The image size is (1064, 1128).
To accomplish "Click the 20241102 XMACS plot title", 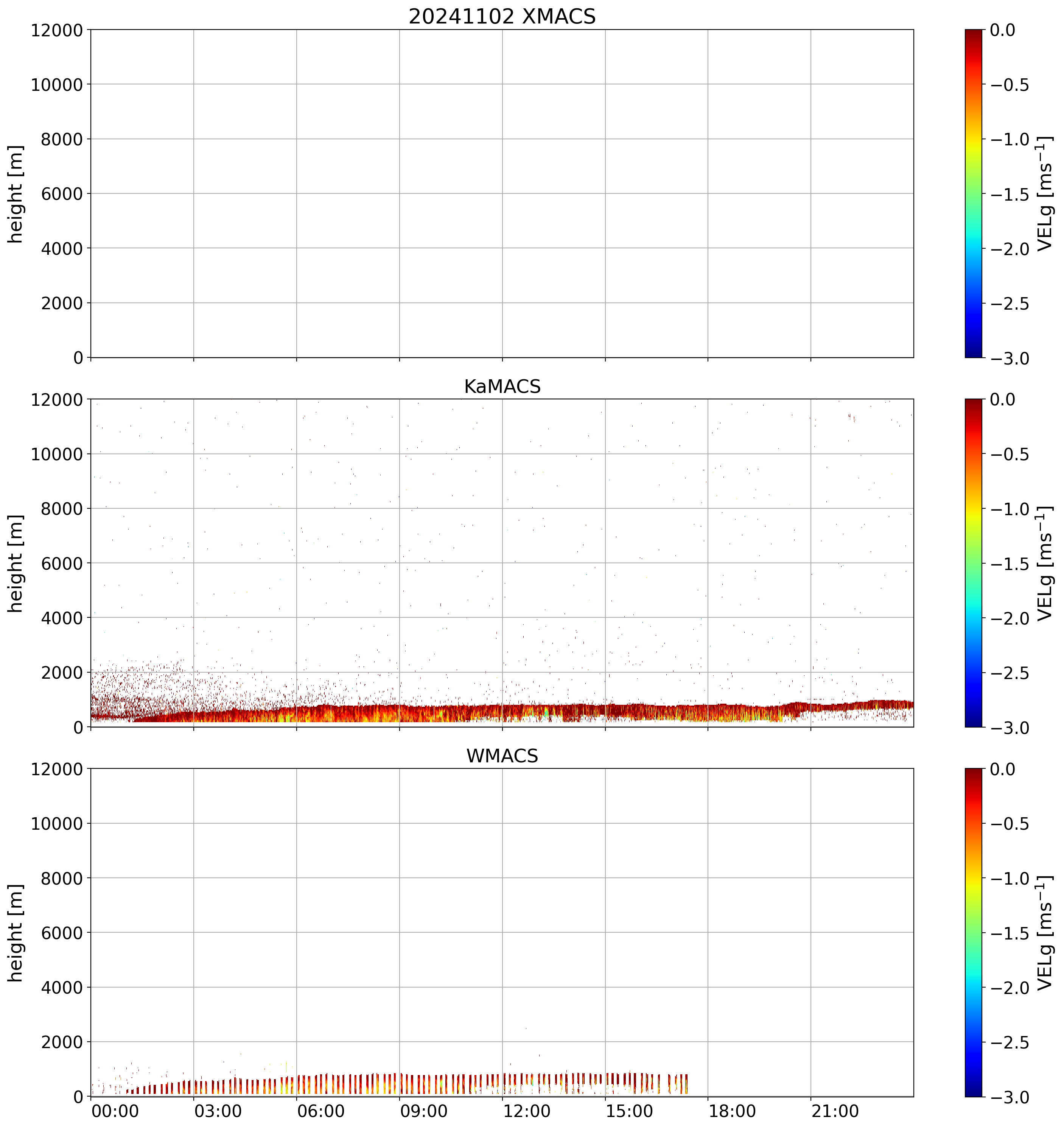I will coord(502,16).
